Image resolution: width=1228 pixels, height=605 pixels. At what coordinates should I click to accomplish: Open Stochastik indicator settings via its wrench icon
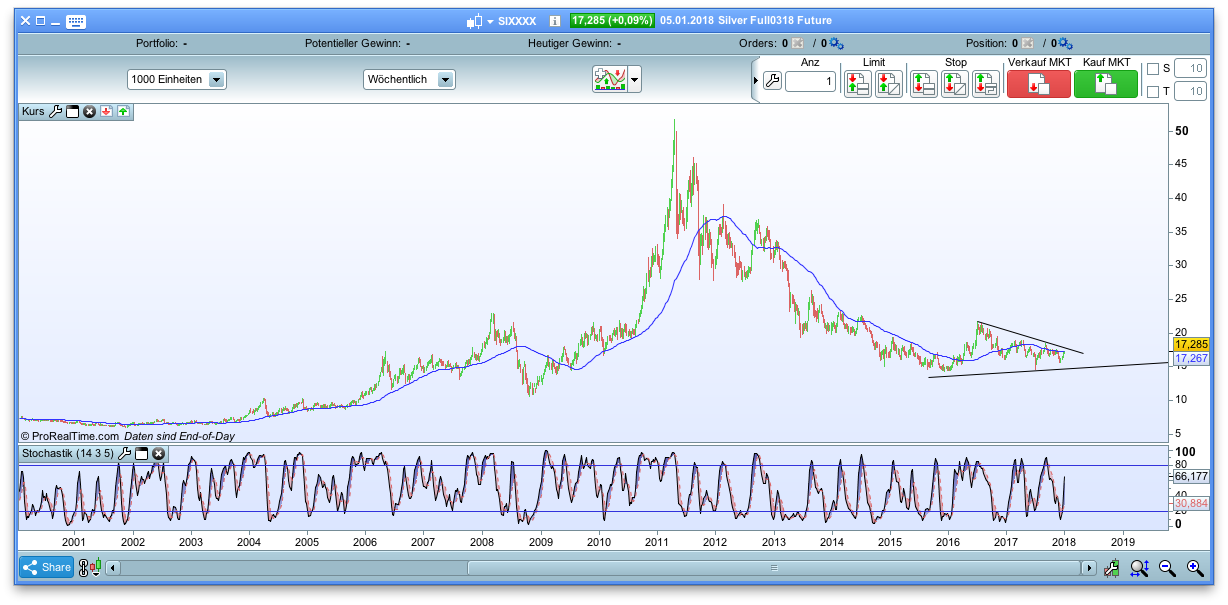(x=125, y=454)
